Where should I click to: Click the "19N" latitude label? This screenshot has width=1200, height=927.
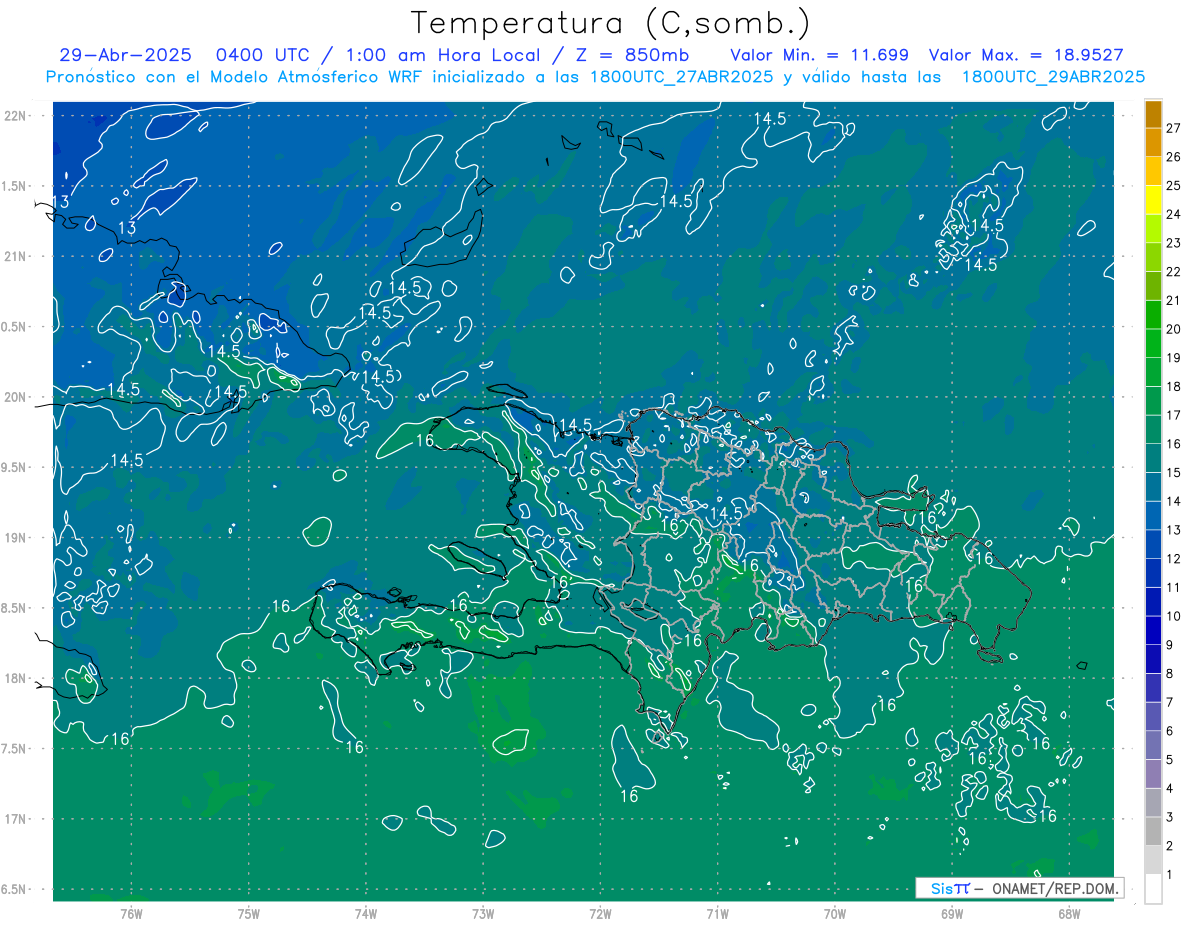(14, 538)
